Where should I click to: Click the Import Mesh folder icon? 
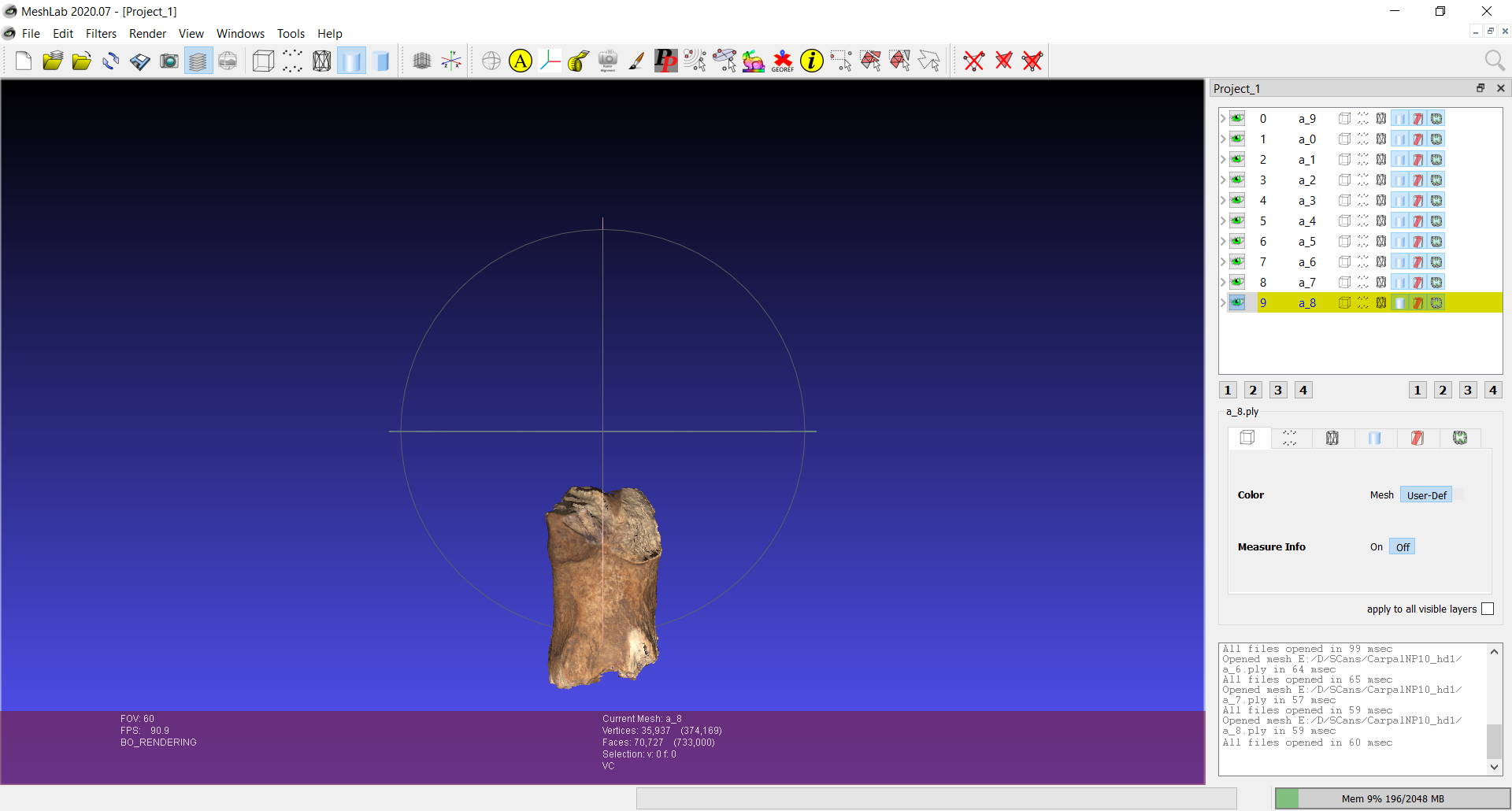(x=82, y=61)
